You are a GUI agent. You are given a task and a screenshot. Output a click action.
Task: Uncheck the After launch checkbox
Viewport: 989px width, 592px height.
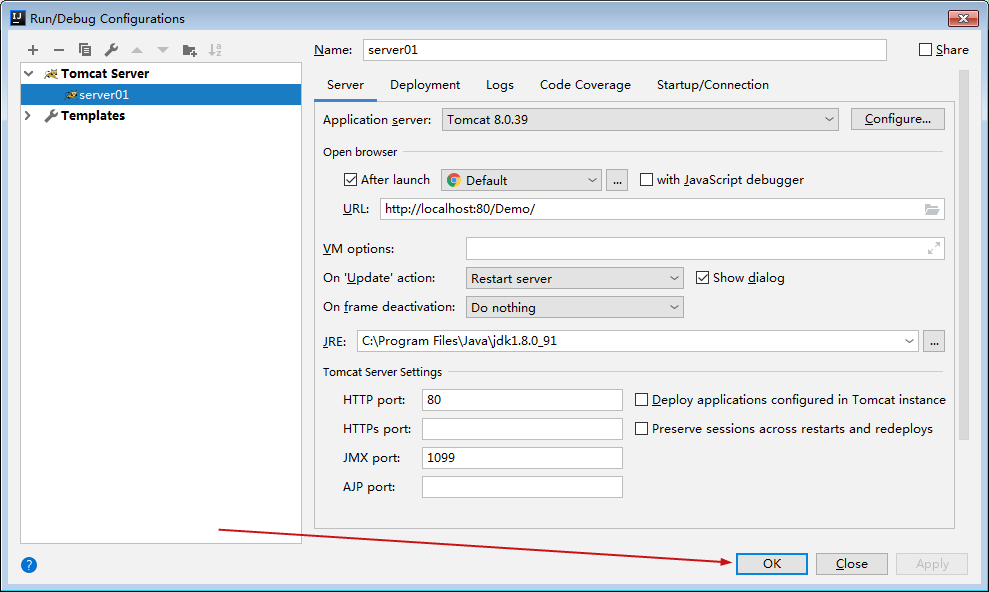pyautogui.click(x=350, y=180)
